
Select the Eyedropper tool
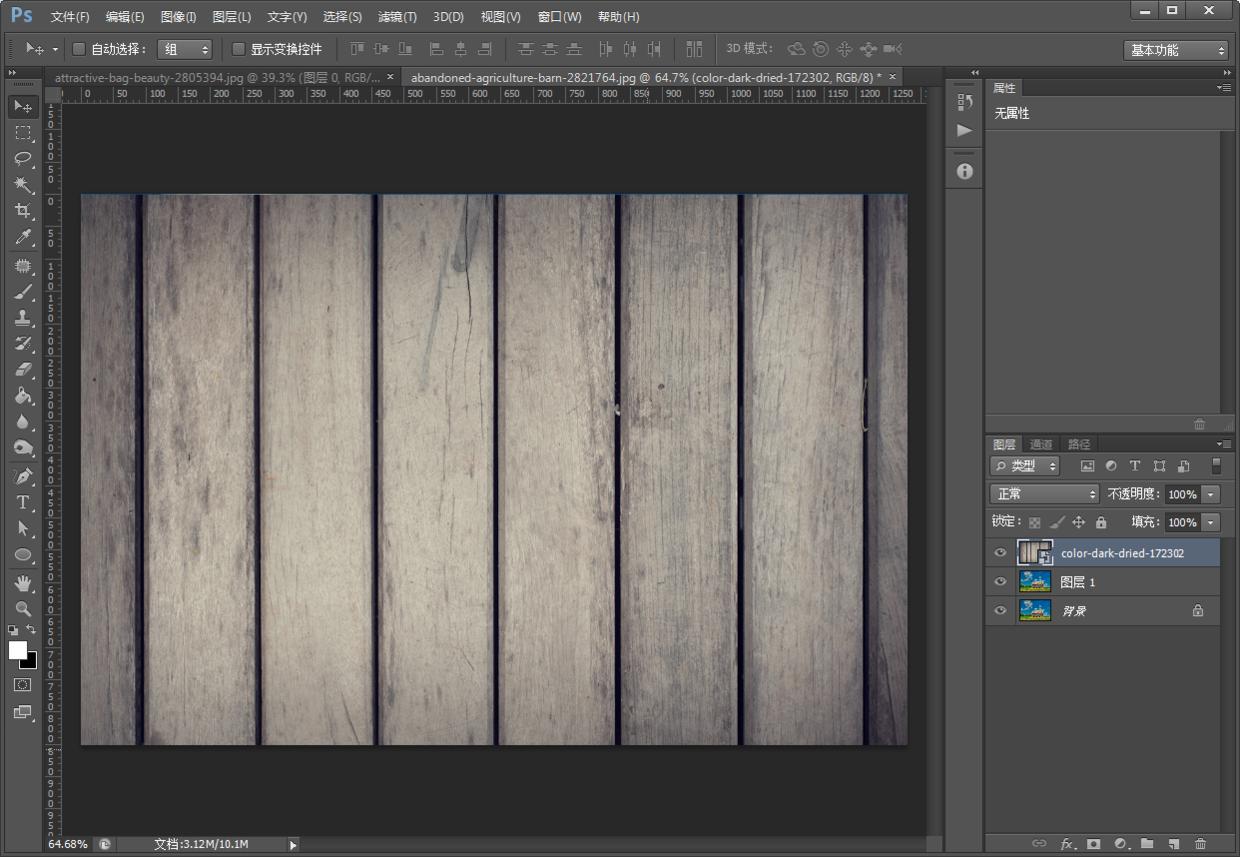23,237
